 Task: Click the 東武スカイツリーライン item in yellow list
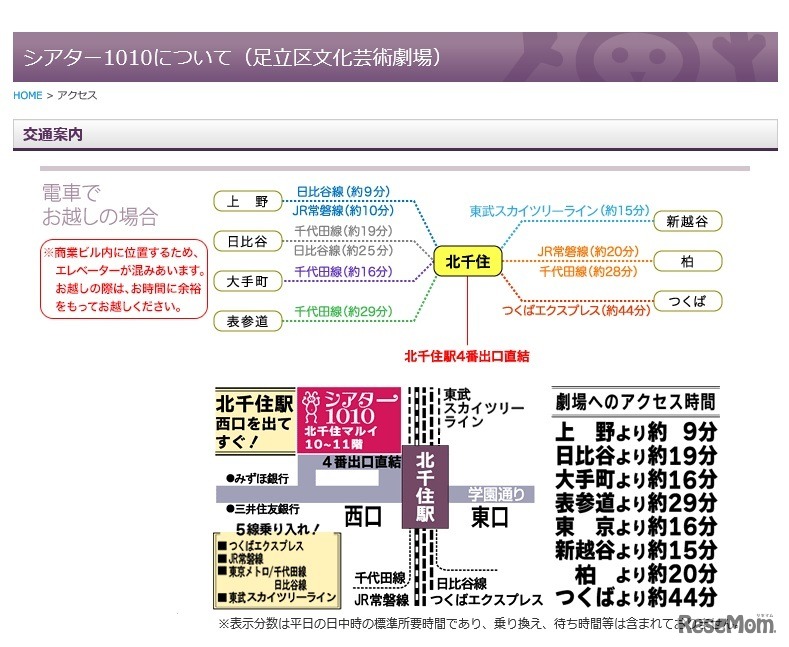point(277,597)
